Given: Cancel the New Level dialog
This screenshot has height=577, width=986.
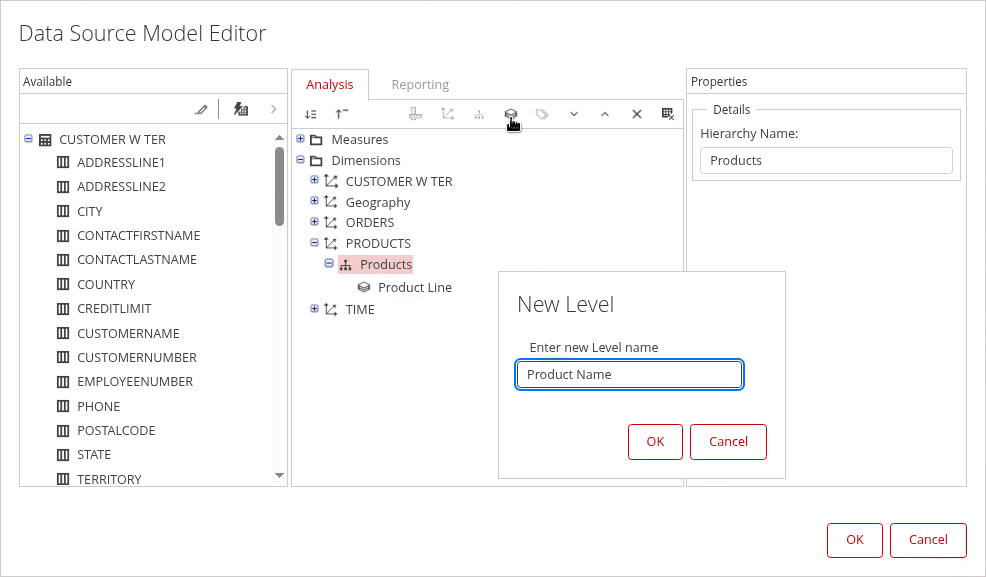Looking at the screenshot, I should click(x=728, y=442).
